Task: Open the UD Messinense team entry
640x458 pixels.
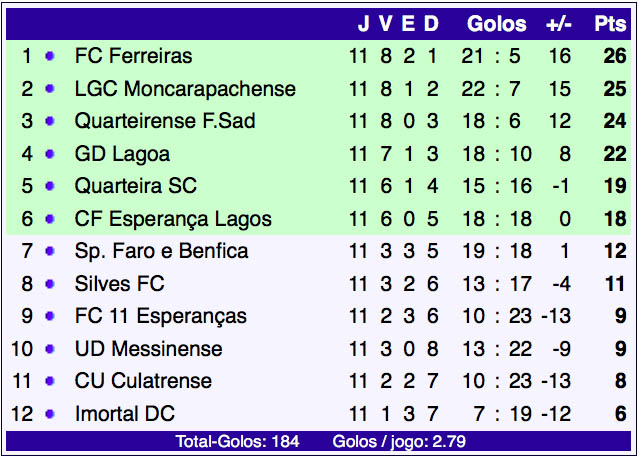Action: [149, 349]
